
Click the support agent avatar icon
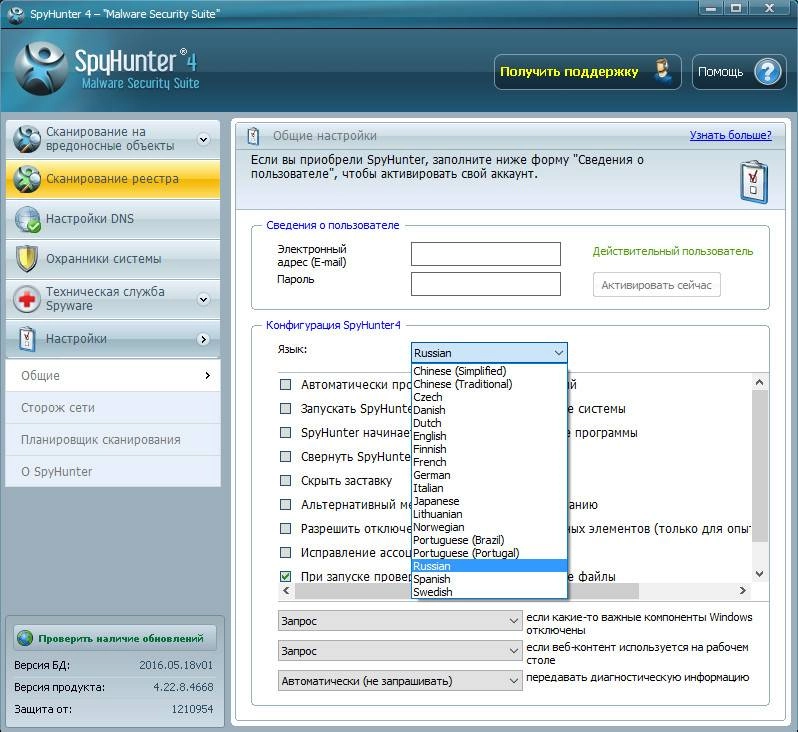point(662,72)
